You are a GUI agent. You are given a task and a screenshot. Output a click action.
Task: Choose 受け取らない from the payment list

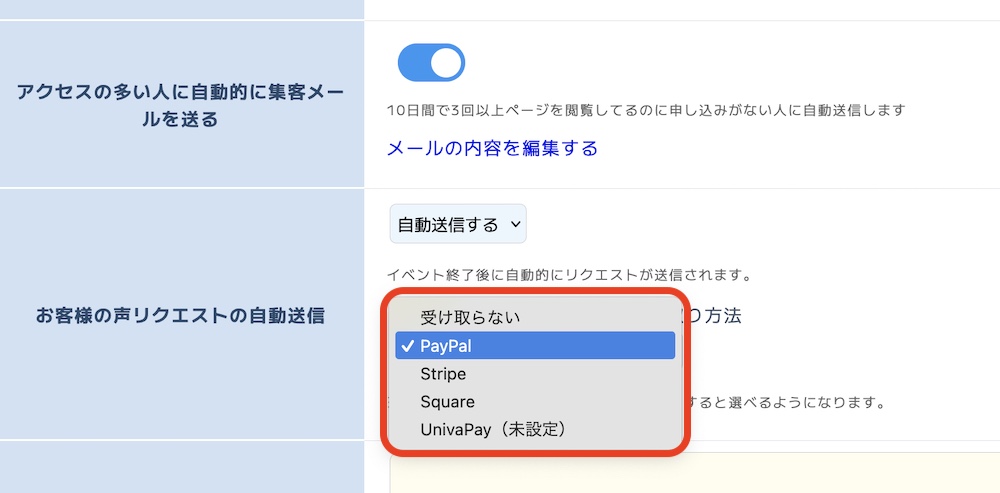(470, 317)
